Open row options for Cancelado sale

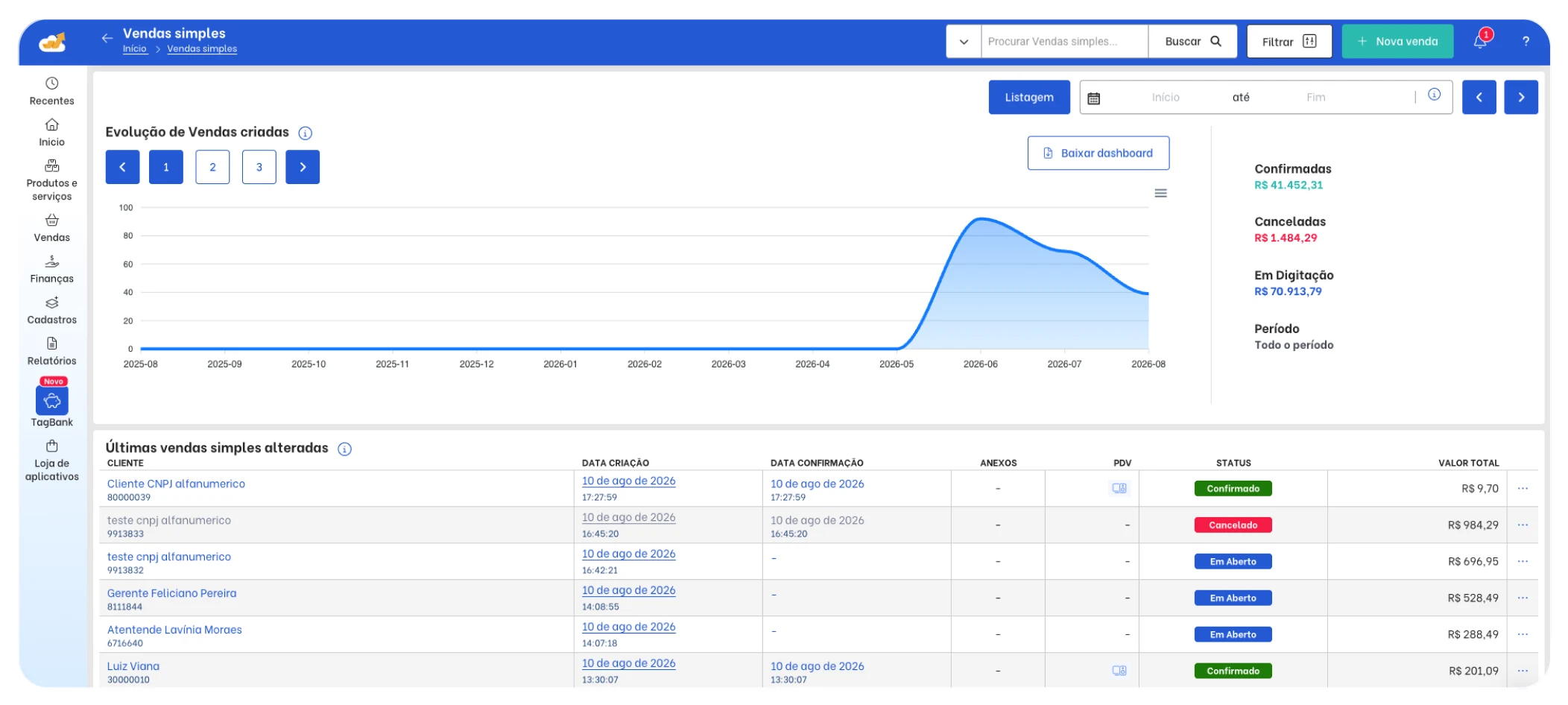click(1523, 525)
